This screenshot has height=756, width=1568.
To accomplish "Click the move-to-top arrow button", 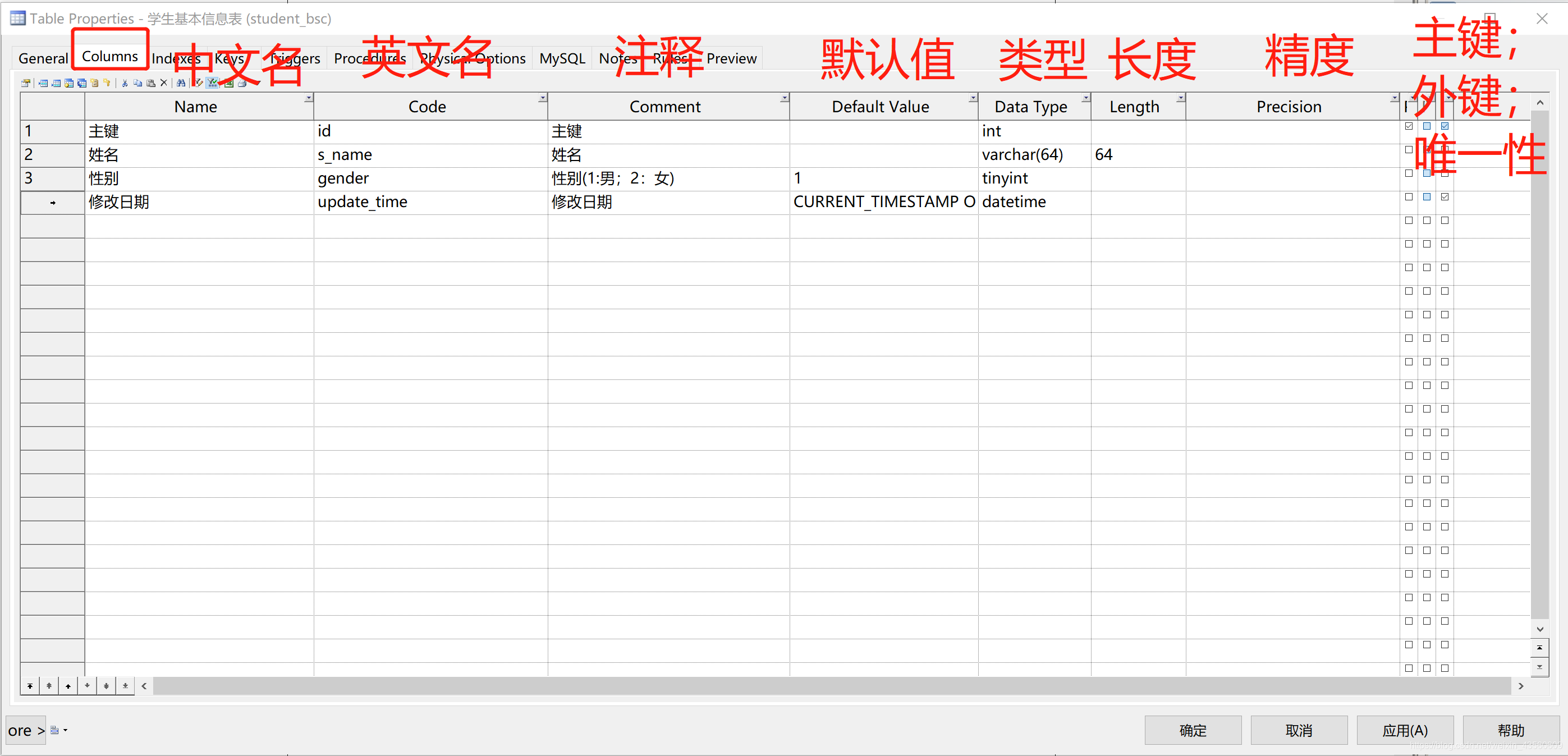I will (30, 686).
